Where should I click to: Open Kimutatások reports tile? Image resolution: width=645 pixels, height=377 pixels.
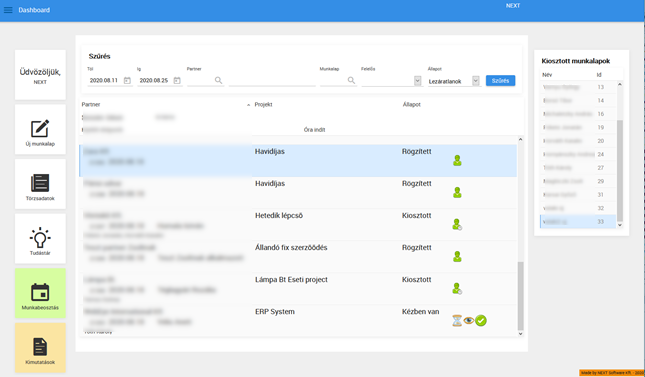[x=40, y=348]
